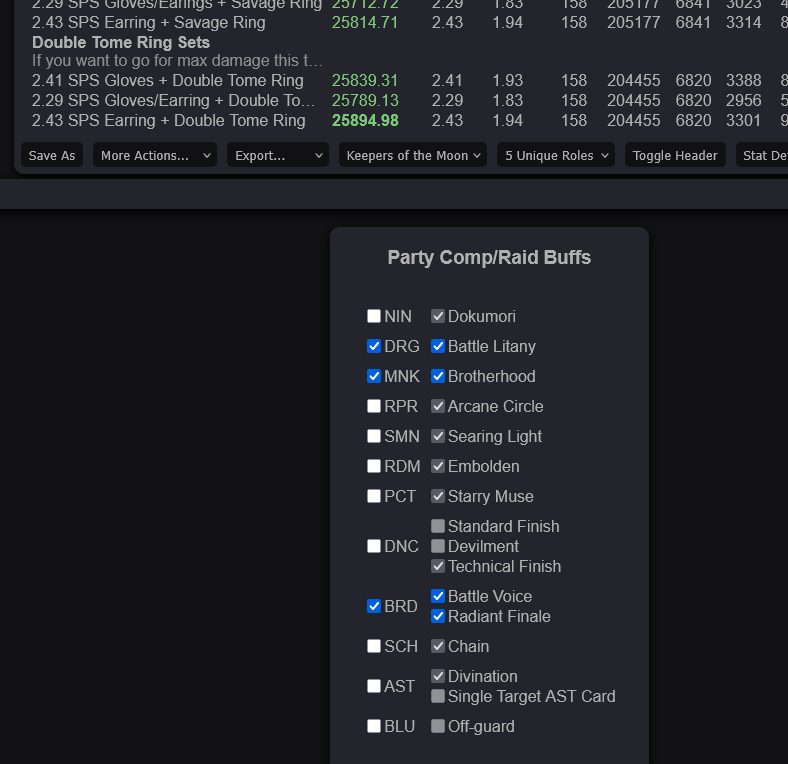This screenshot has height=764, width=788.
Task: Toggle the Searing Light buff checkbox
Action: coord(438,436)
